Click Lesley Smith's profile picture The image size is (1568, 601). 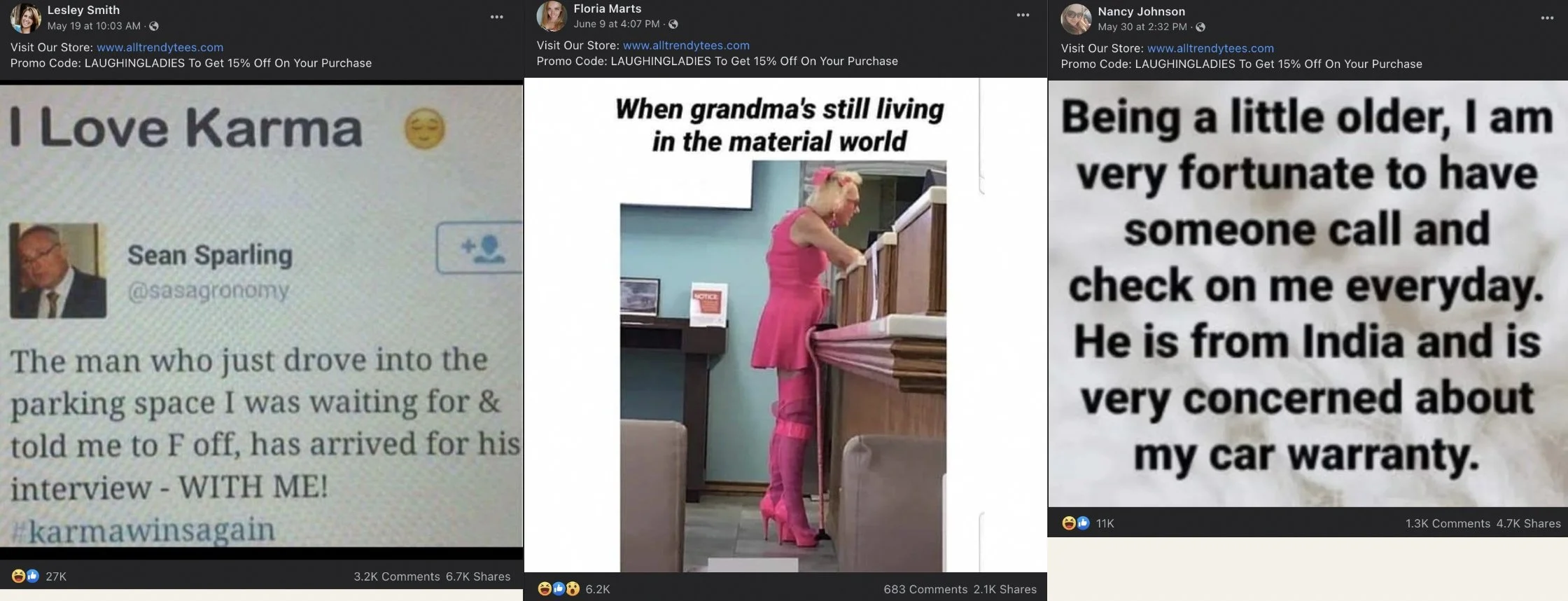tap(26, 18)
